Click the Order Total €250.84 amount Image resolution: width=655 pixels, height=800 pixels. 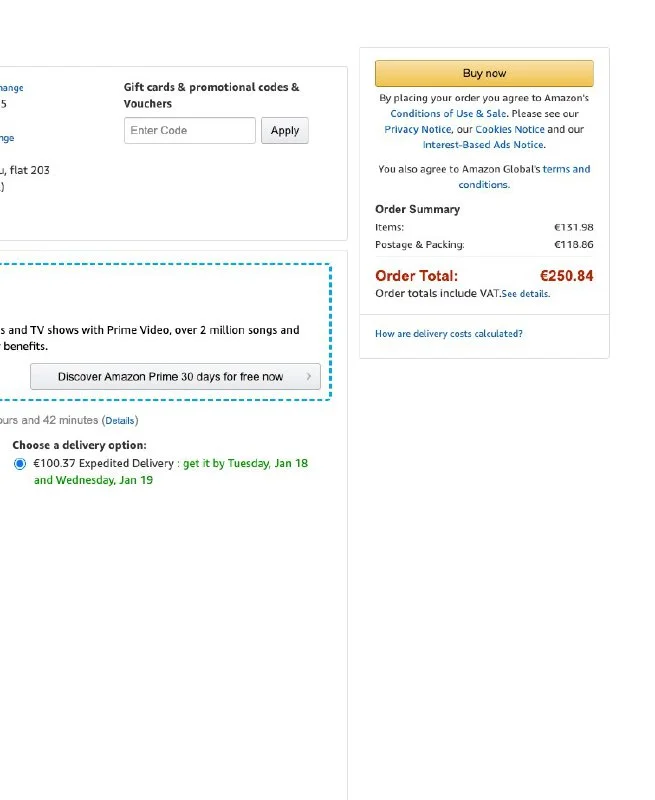566,276
